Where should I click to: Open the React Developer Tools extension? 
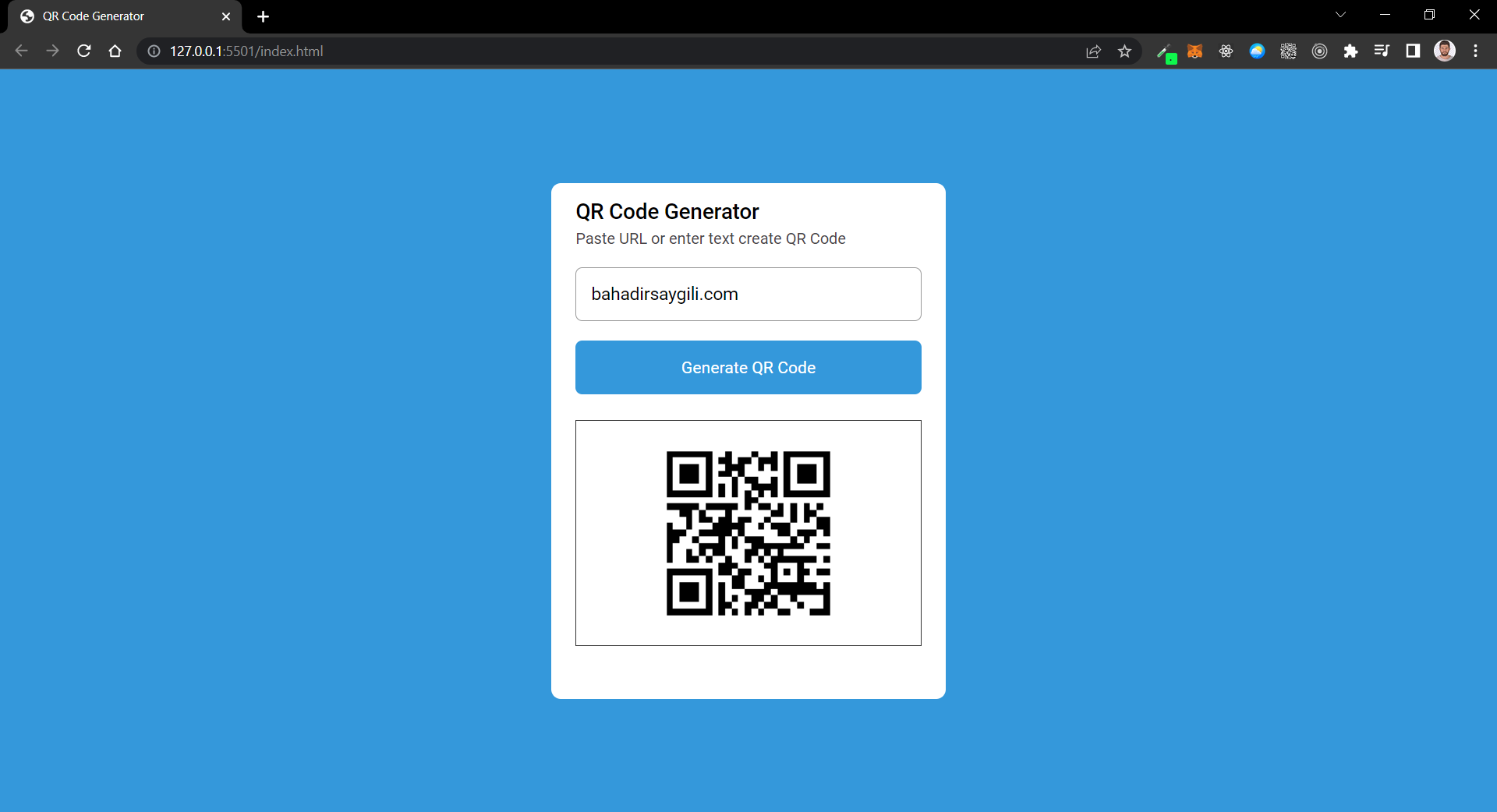pos(1226,51)
